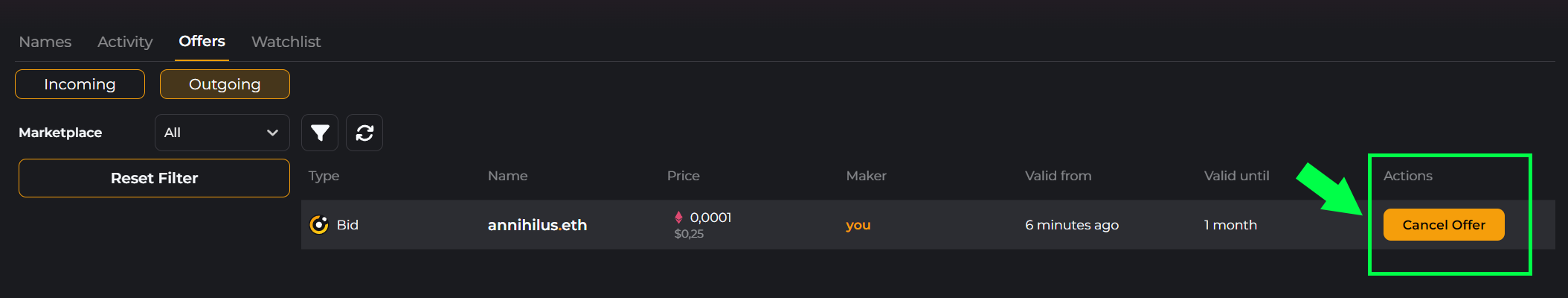Select the Offers tab
Screen dimensions: 1568x298
point(202,41)
